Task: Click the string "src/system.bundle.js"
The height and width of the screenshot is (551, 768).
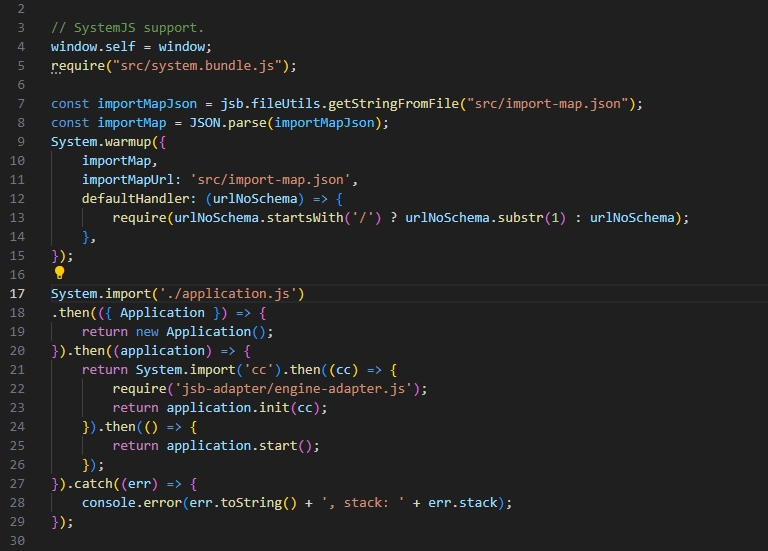Action: 197,66
